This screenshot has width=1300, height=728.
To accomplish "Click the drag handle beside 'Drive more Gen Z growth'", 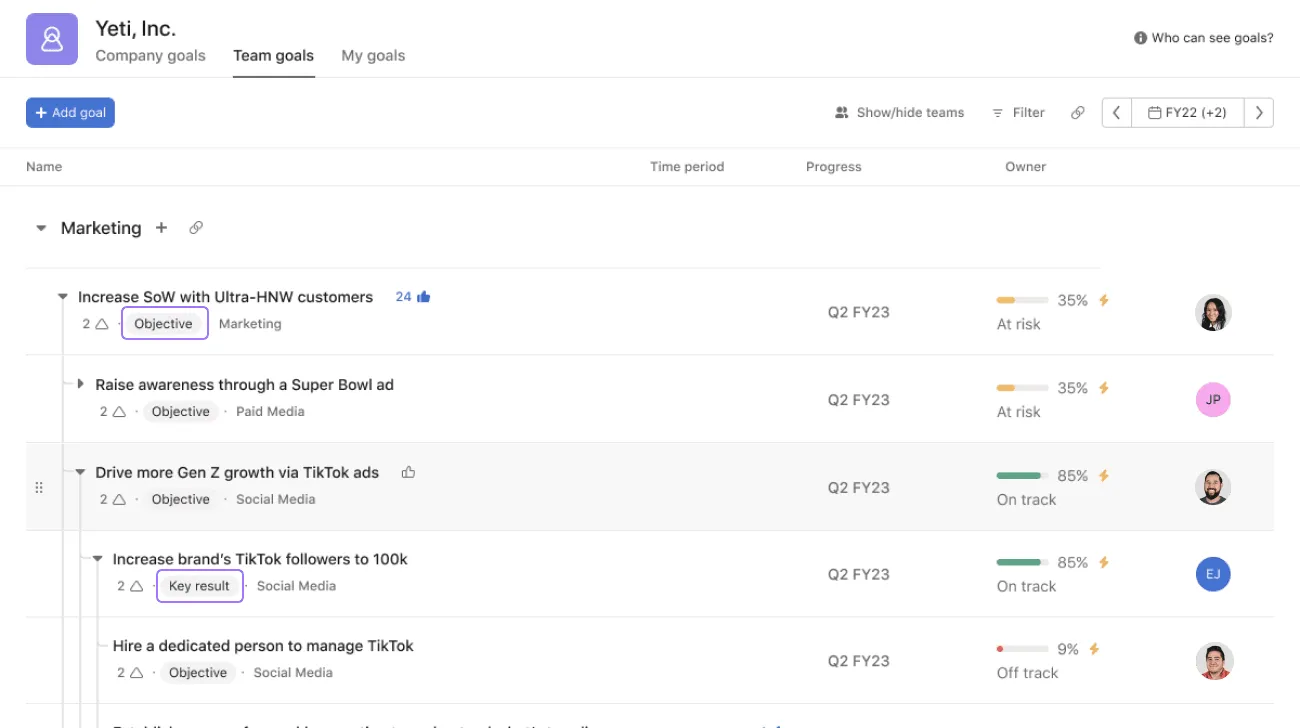I will click(40, 487).
